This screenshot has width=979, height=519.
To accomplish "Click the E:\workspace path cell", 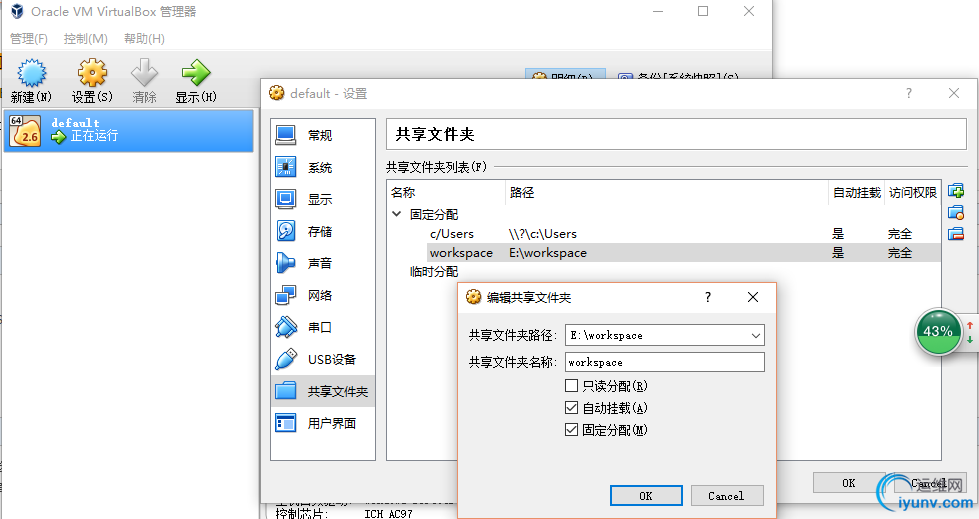I will click(548, 252).
